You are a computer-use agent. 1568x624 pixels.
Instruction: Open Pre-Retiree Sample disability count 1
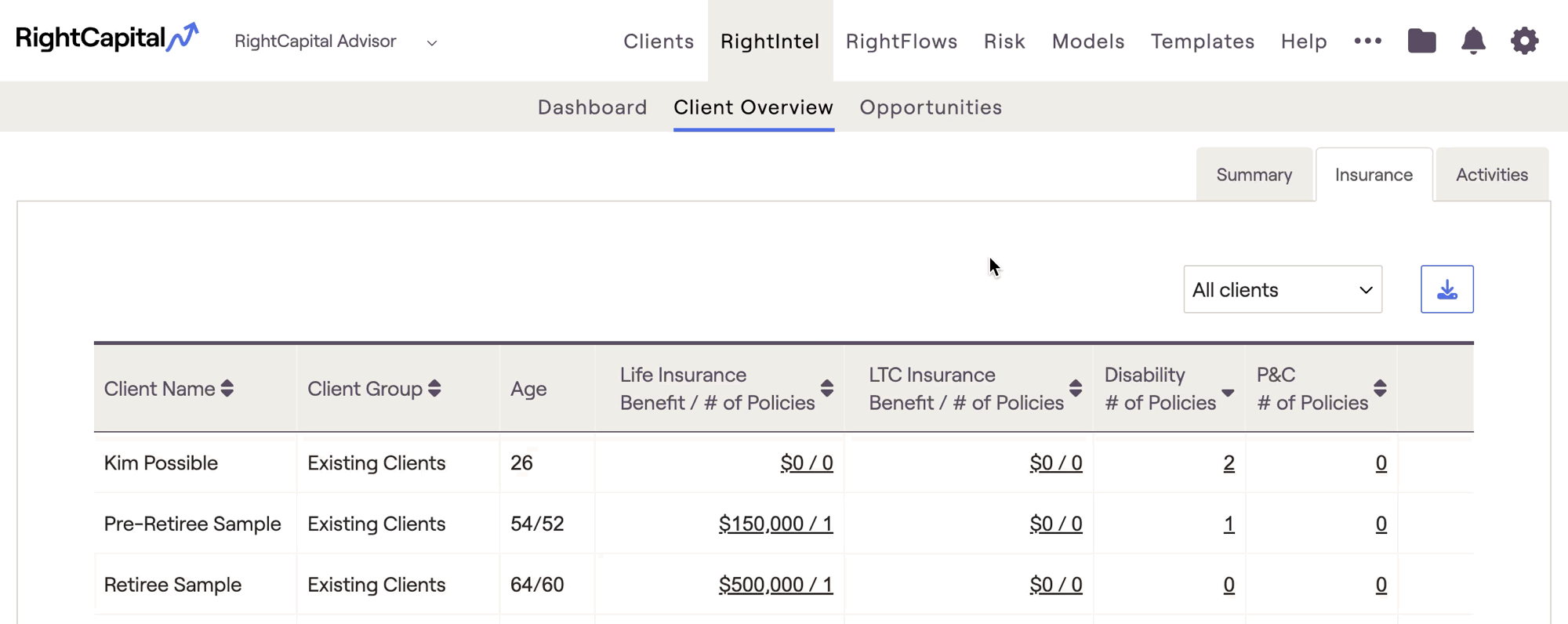pos(1229,524)
